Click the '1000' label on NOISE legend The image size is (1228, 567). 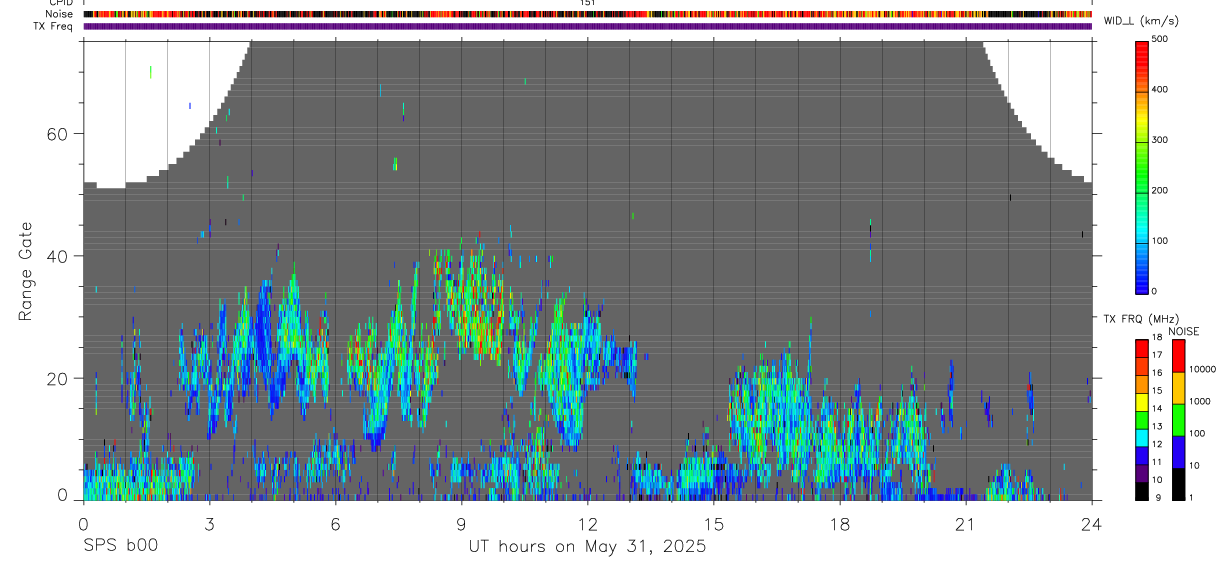coord(1200,401)
